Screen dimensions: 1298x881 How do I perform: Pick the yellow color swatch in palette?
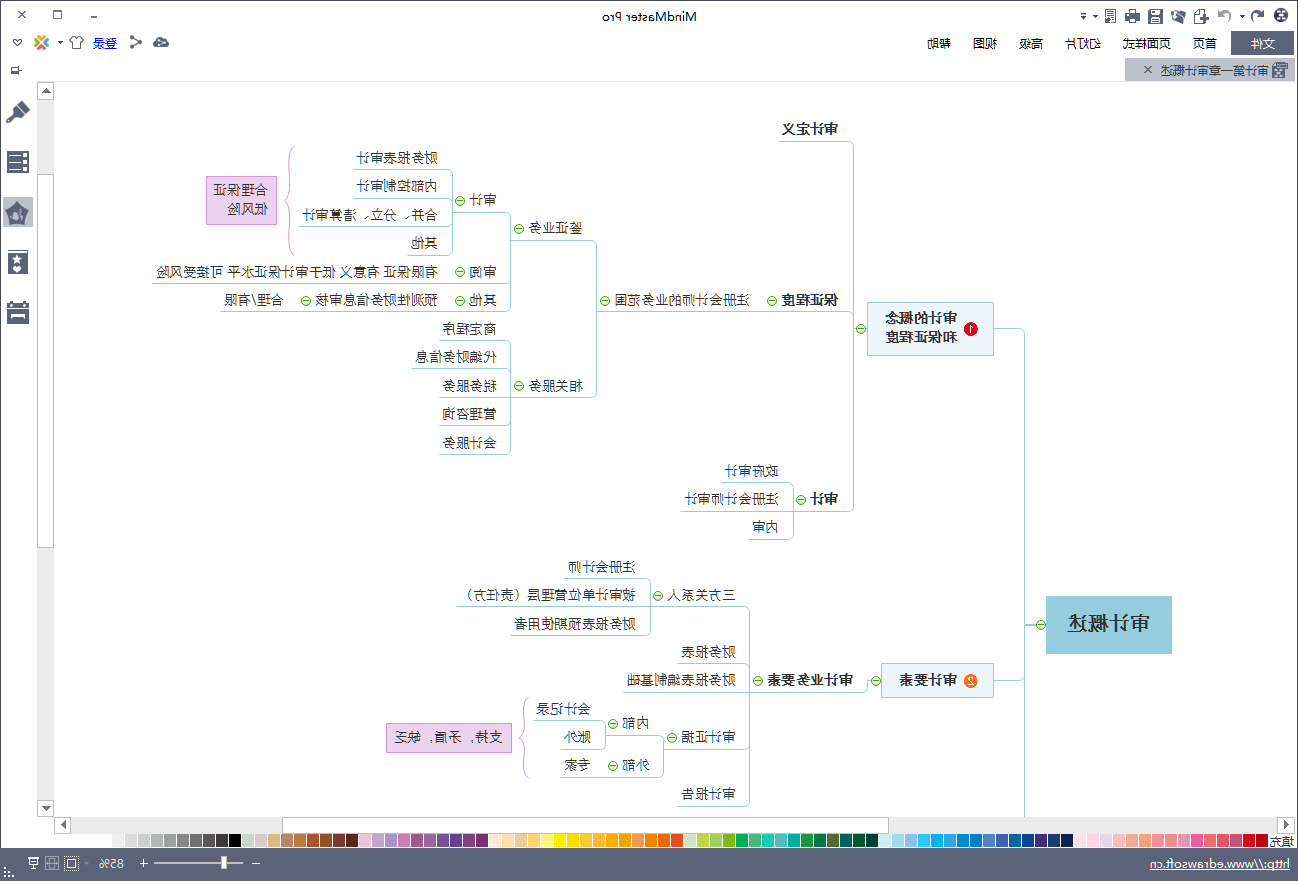point(560,840)
